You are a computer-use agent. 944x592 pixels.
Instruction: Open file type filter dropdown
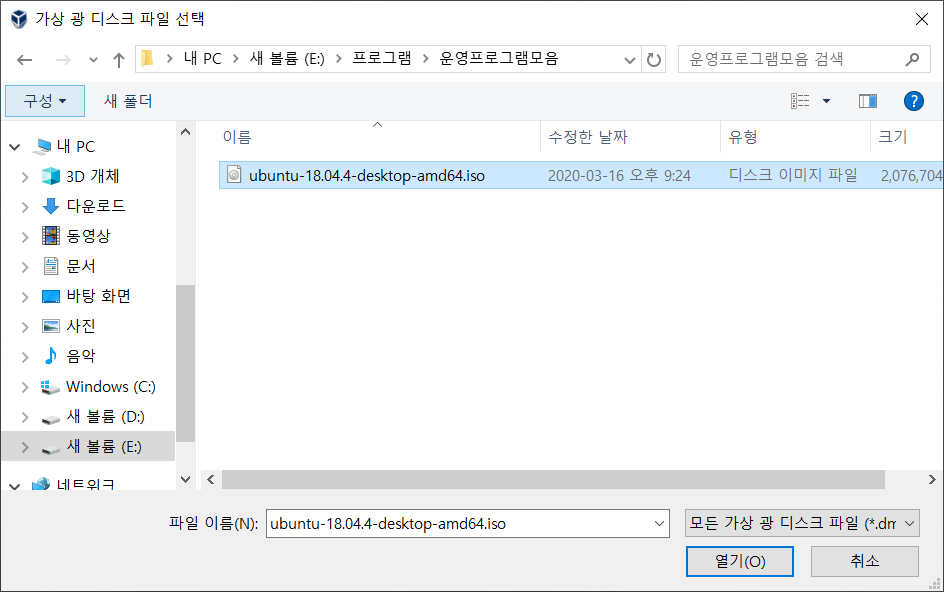(802, 523)
